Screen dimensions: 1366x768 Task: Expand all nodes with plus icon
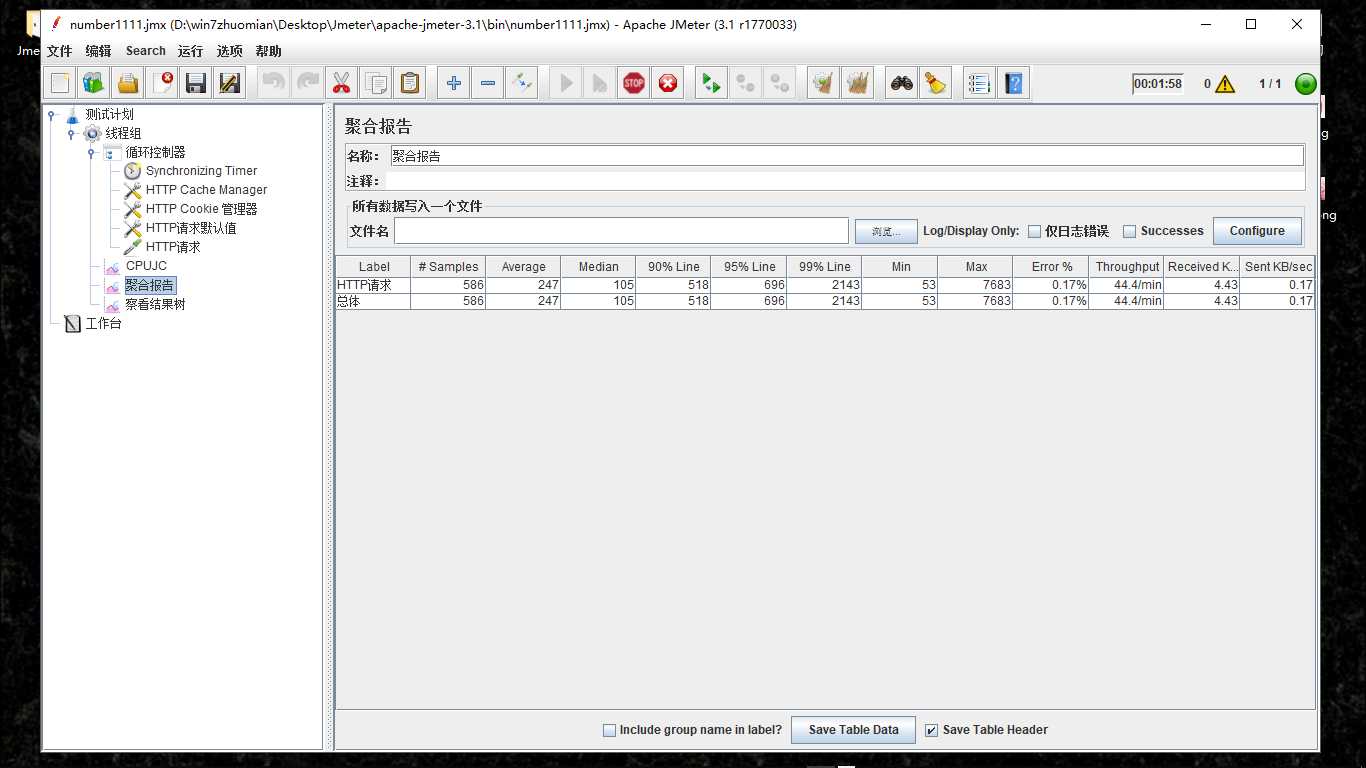coord(454,83)
